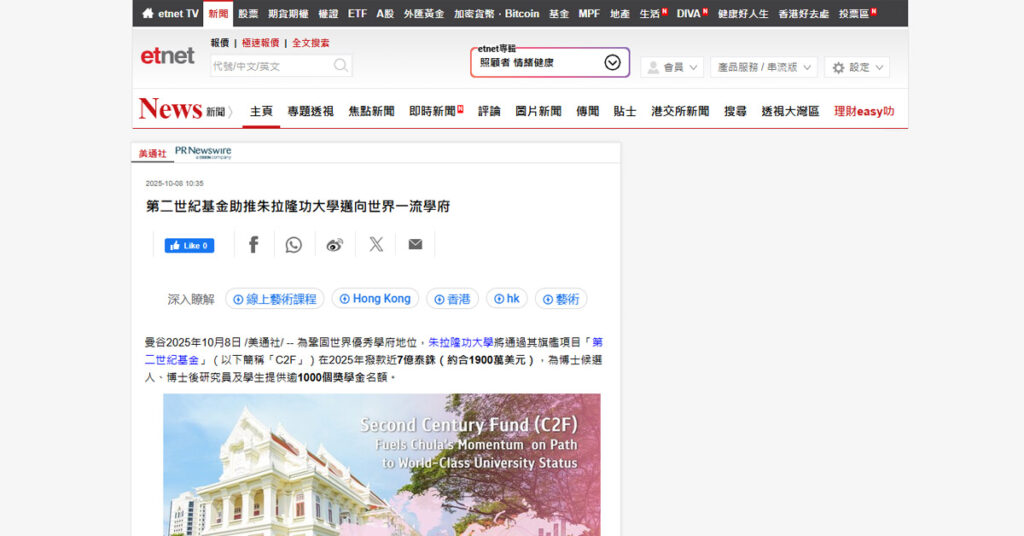Switch to the 專題透視 news tab
The image size is (1024, 536).
click(310, 111)
